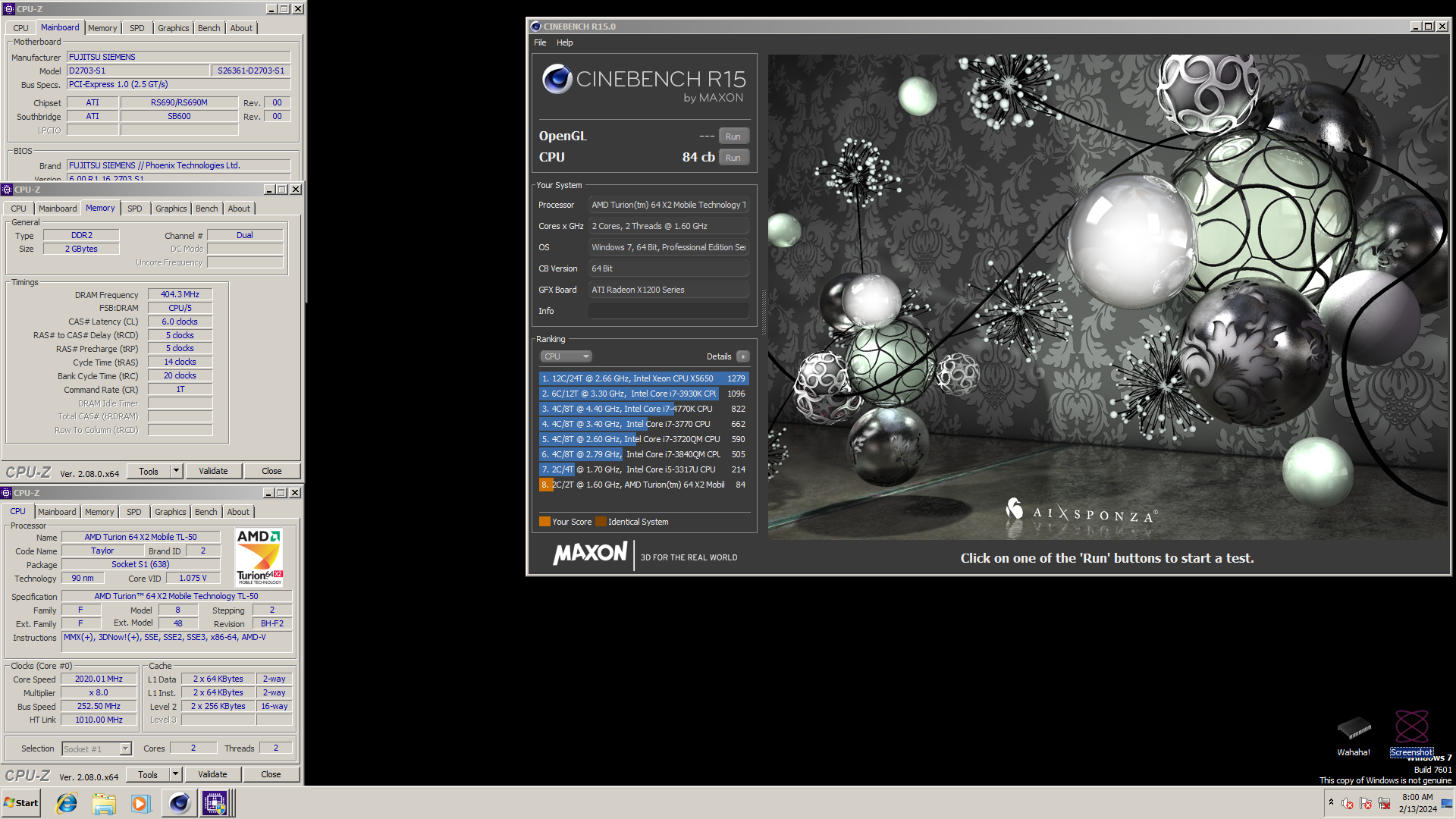Switch to Cinebench via taskbar icon
The width and height of the screenshot is (1456, 819).
click(180, 803)
